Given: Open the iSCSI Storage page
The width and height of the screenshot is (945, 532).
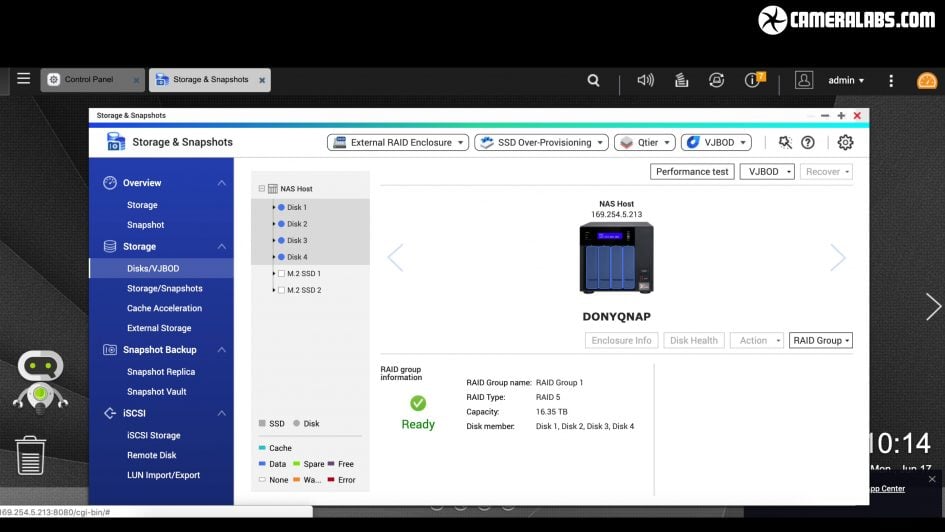Looking at the screenshot, I should [154, 435].
